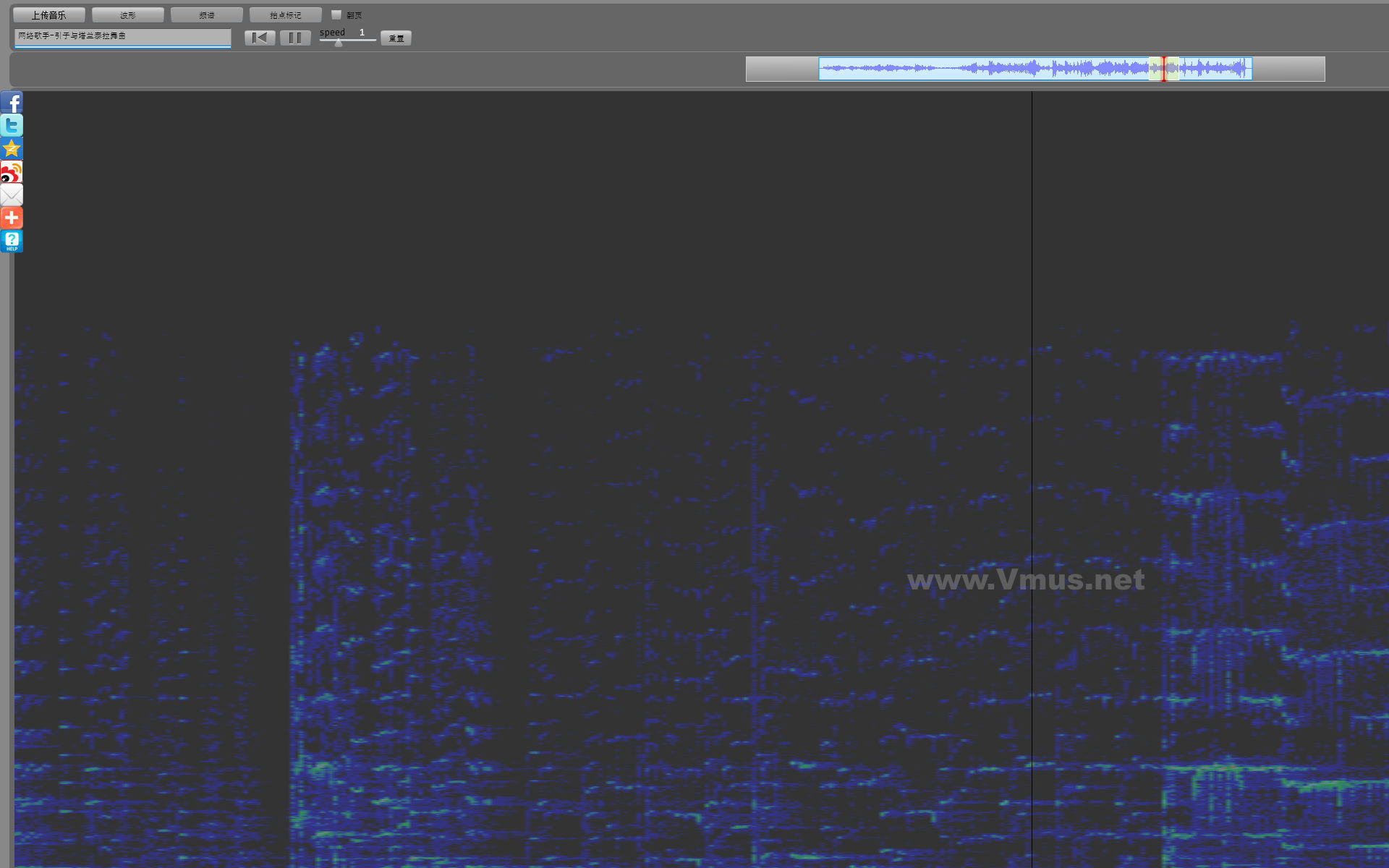This screenshot has height=868, width=1389.
Task: Click the yellow star favorites icon
Action: point(12,148)
